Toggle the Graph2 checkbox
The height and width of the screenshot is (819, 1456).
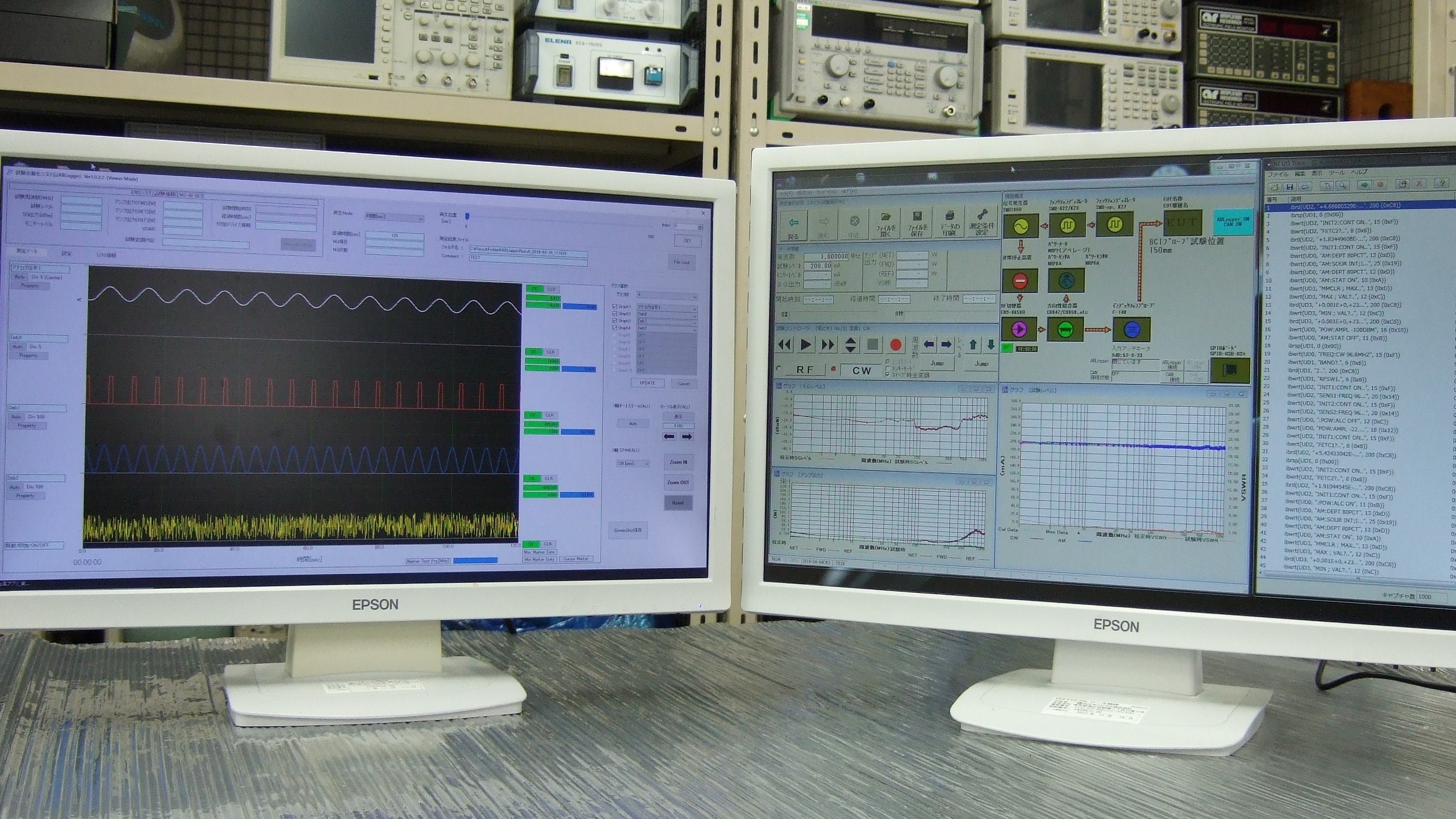(x=615, y=313)
